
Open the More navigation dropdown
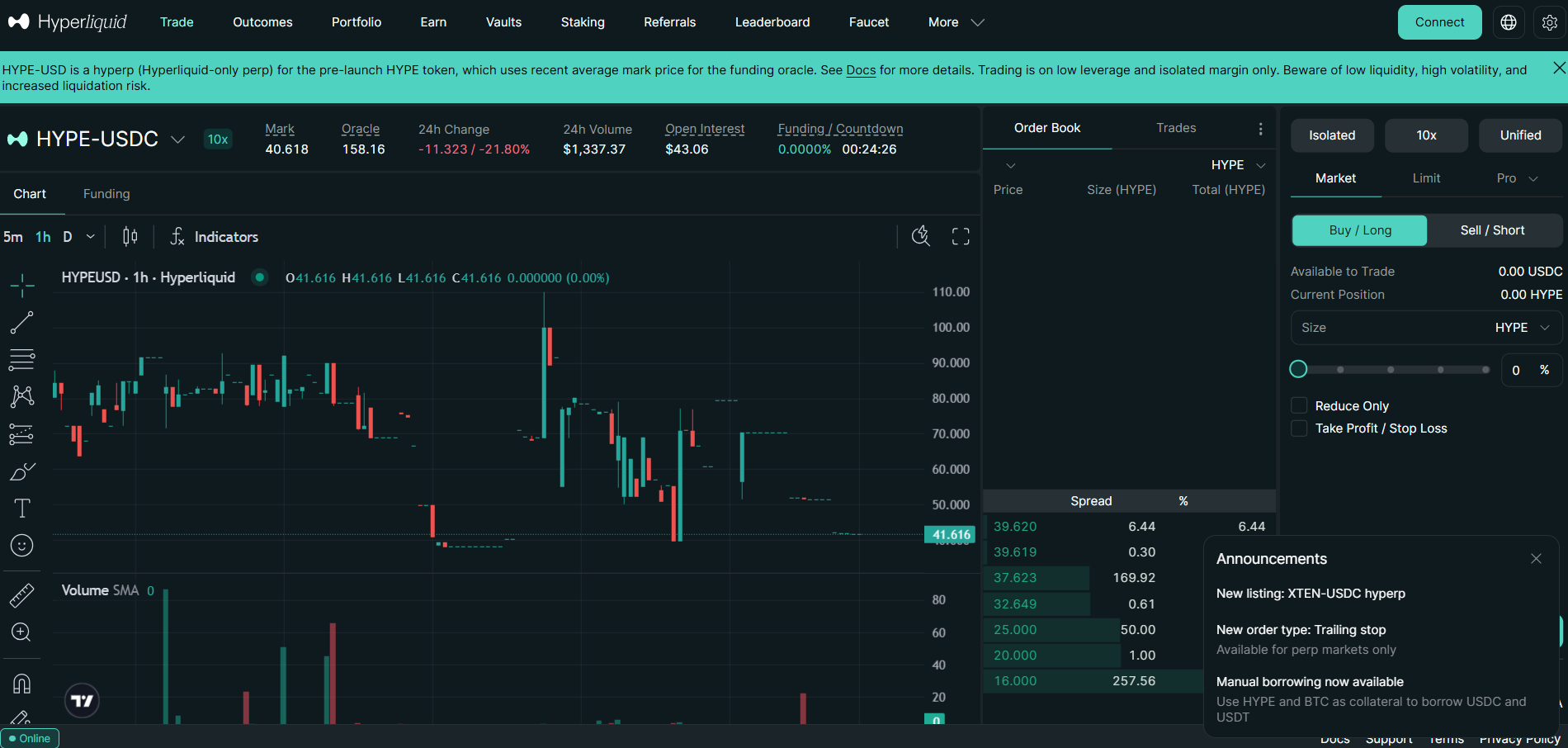[956, 22]
